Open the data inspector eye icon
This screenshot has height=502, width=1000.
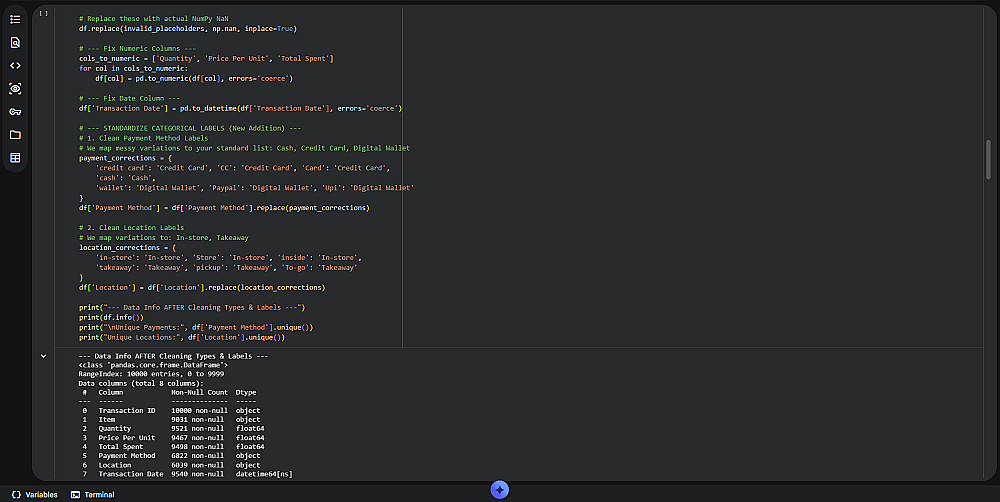pos(15,89)
